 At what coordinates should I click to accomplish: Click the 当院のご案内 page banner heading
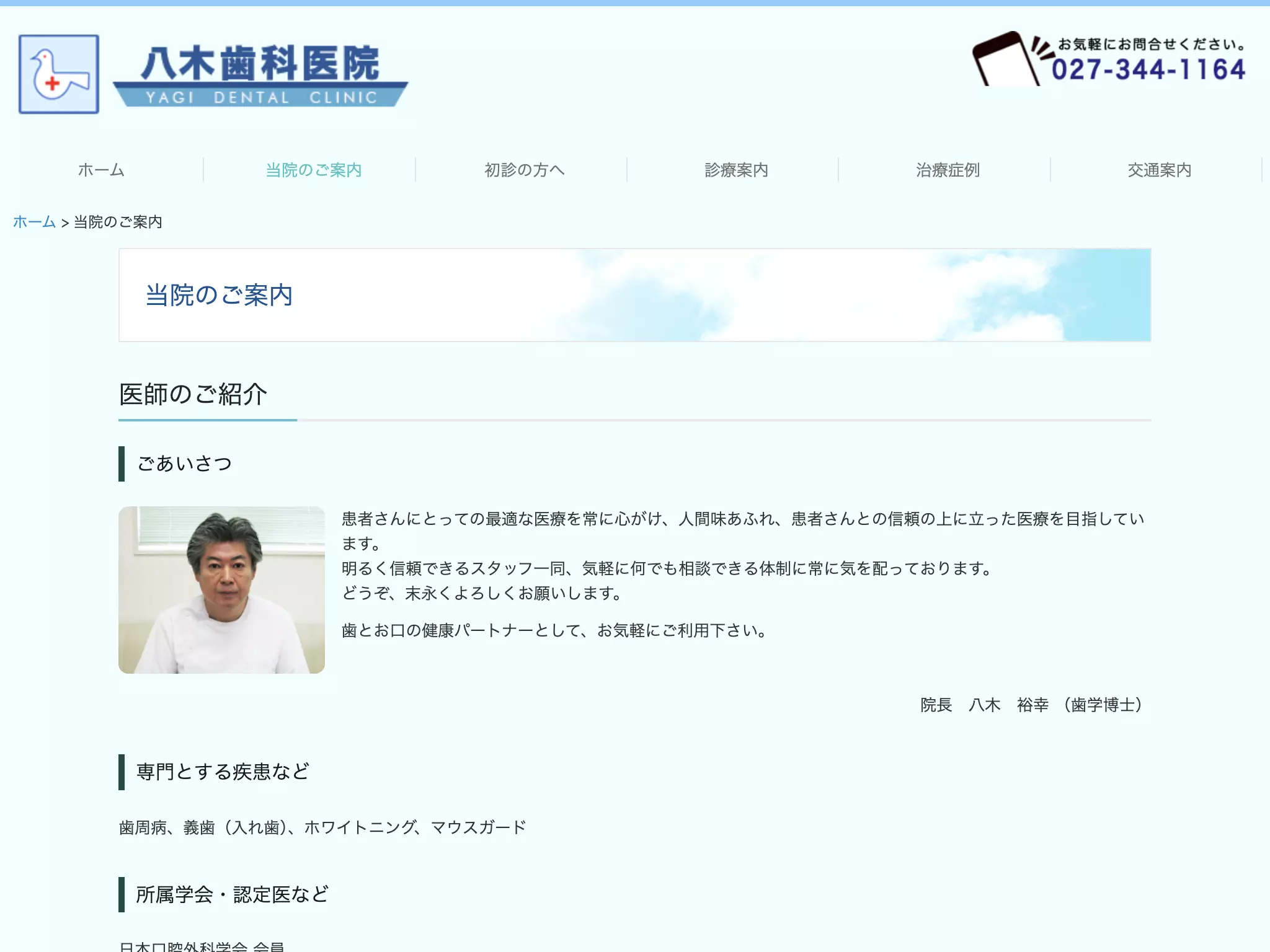tap(219, 295)
